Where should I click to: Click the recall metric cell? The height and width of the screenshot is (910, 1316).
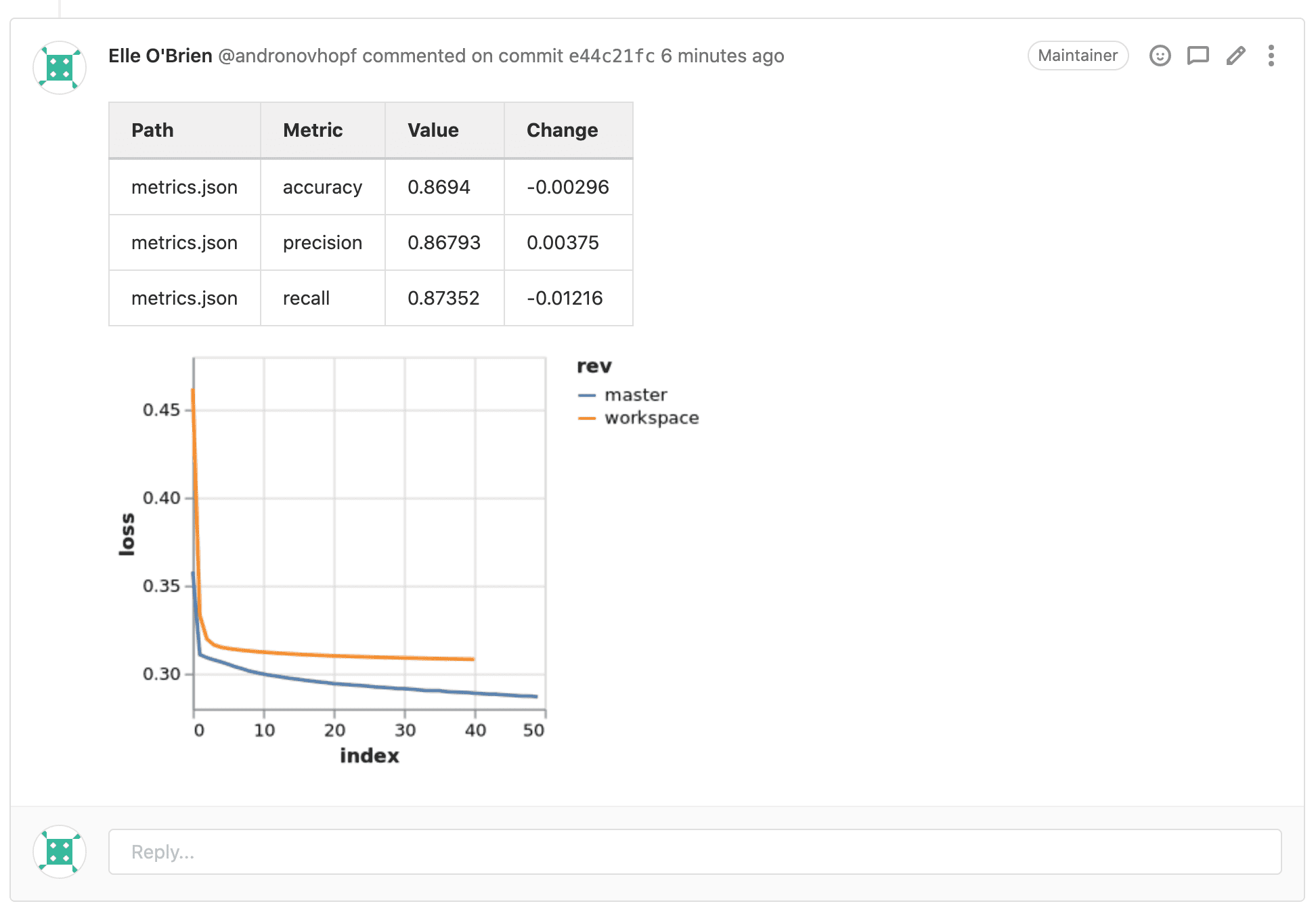pyautogui.click(x=307, y=298)
